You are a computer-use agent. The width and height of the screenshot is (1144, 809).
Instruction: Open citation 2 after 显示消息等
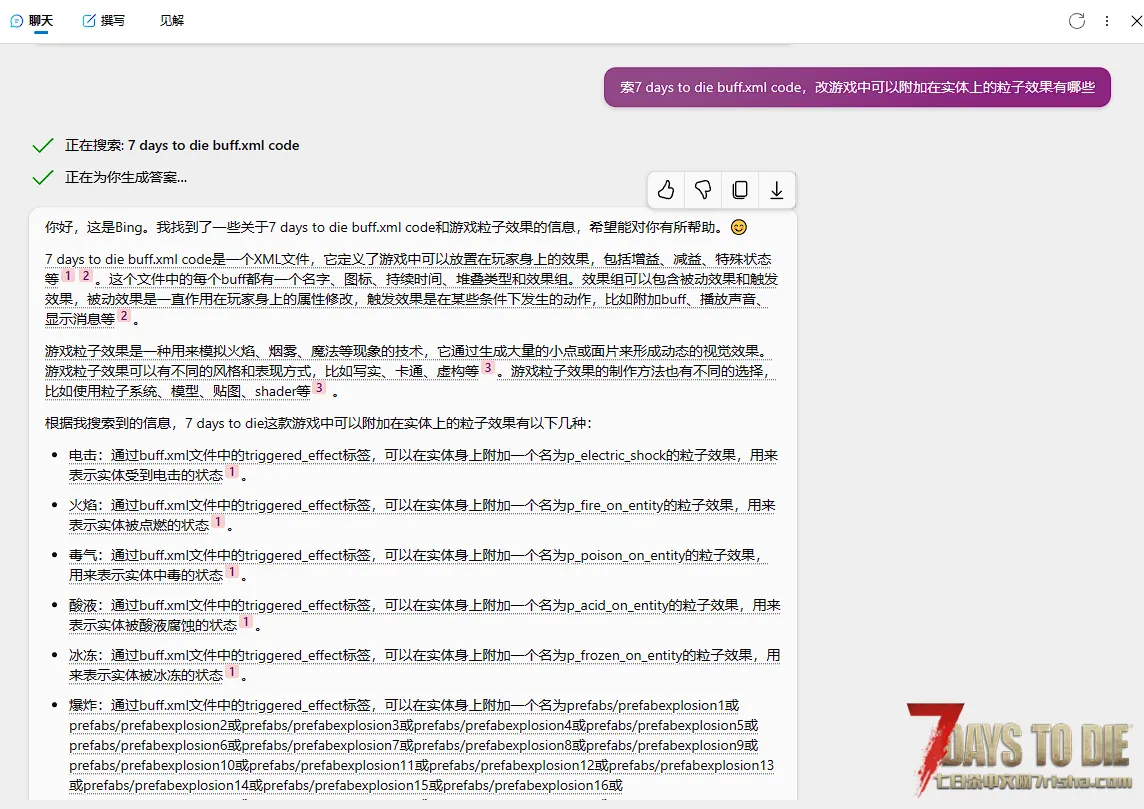click(x=124, y=317)
